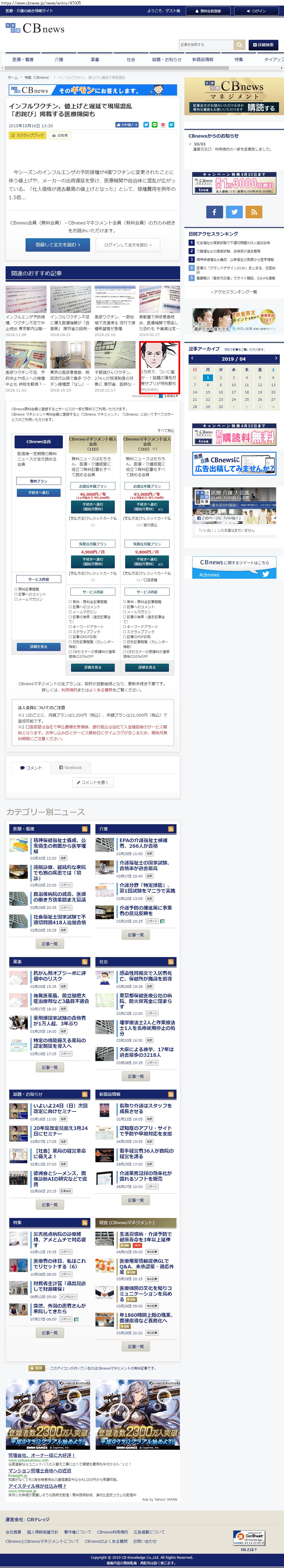Click the スクラップブック button
The height and width of the screenshot is (1568, 284).
coord(28,135)
